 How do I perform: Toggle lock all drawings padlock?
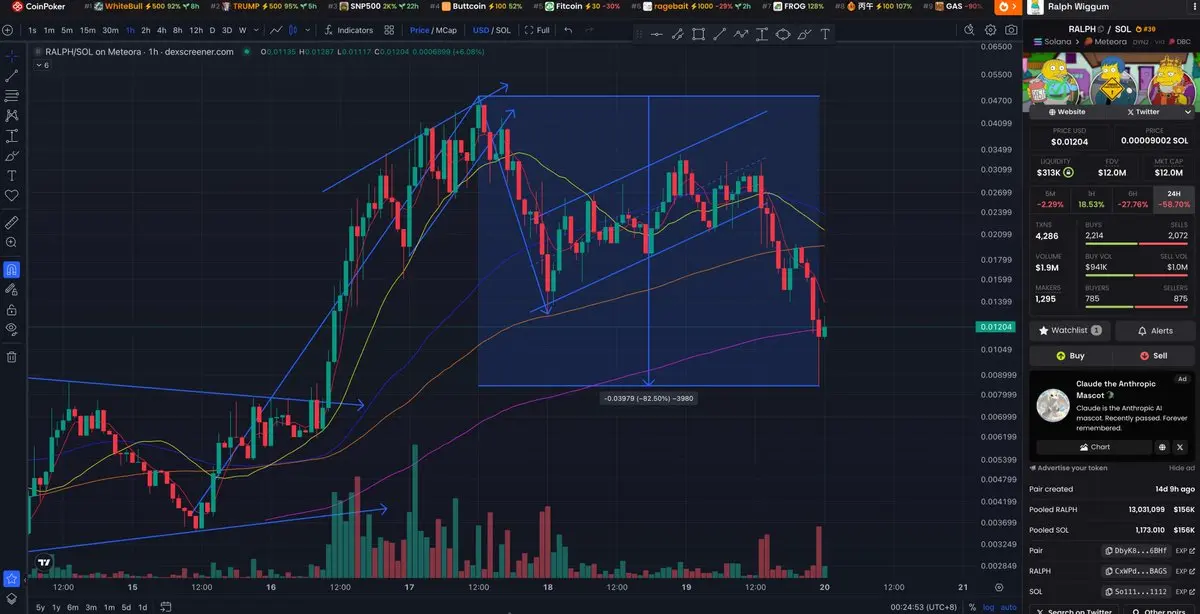(x=11, y=309)
